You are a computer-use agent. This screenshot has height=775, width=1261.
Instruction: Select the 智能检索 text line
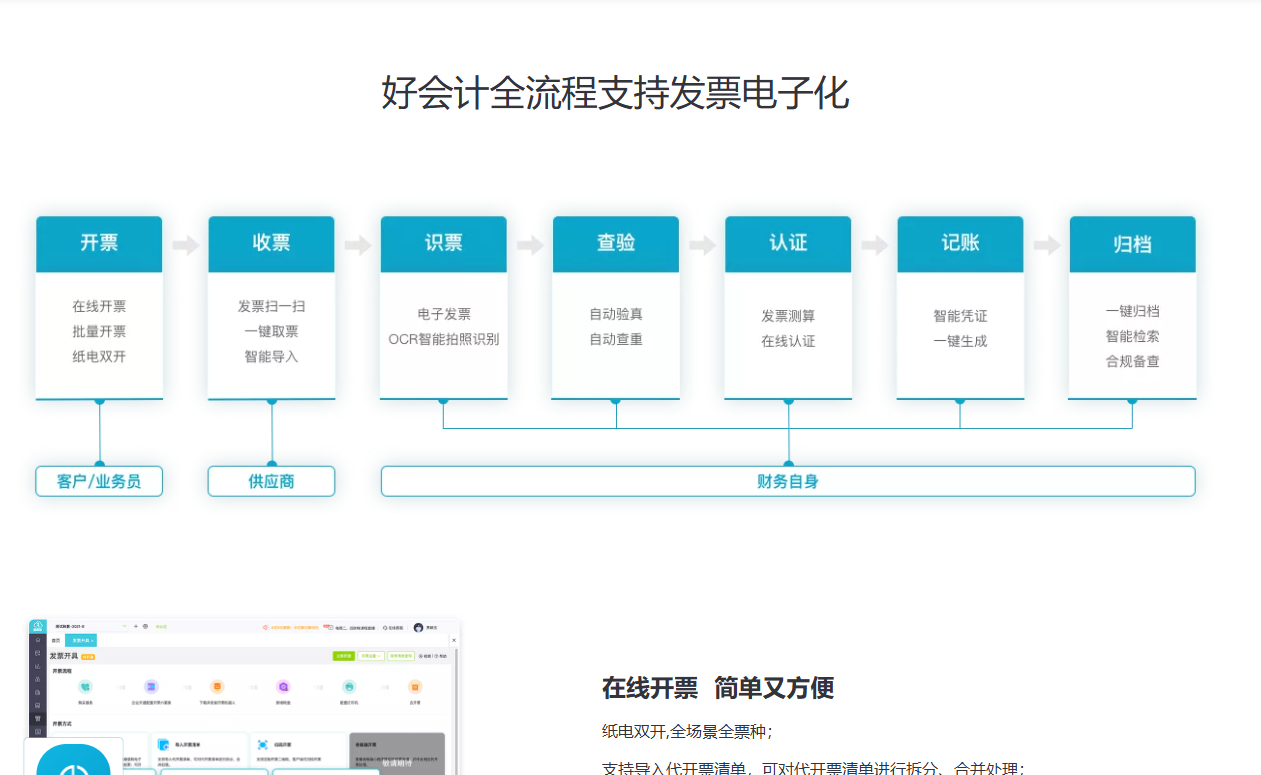point(1133,336)
